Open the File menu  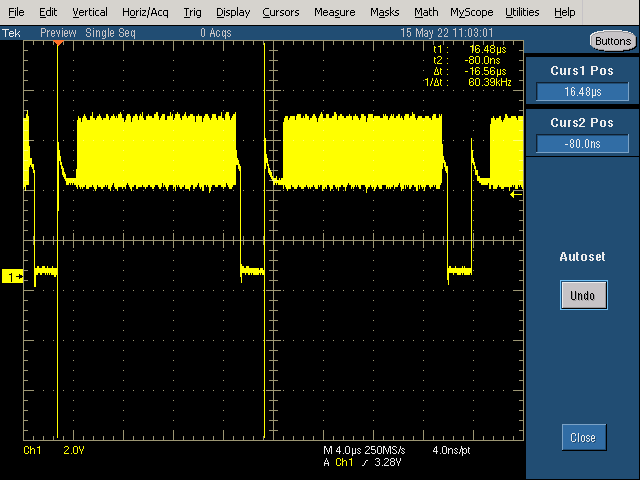click(x=16, y=12)
